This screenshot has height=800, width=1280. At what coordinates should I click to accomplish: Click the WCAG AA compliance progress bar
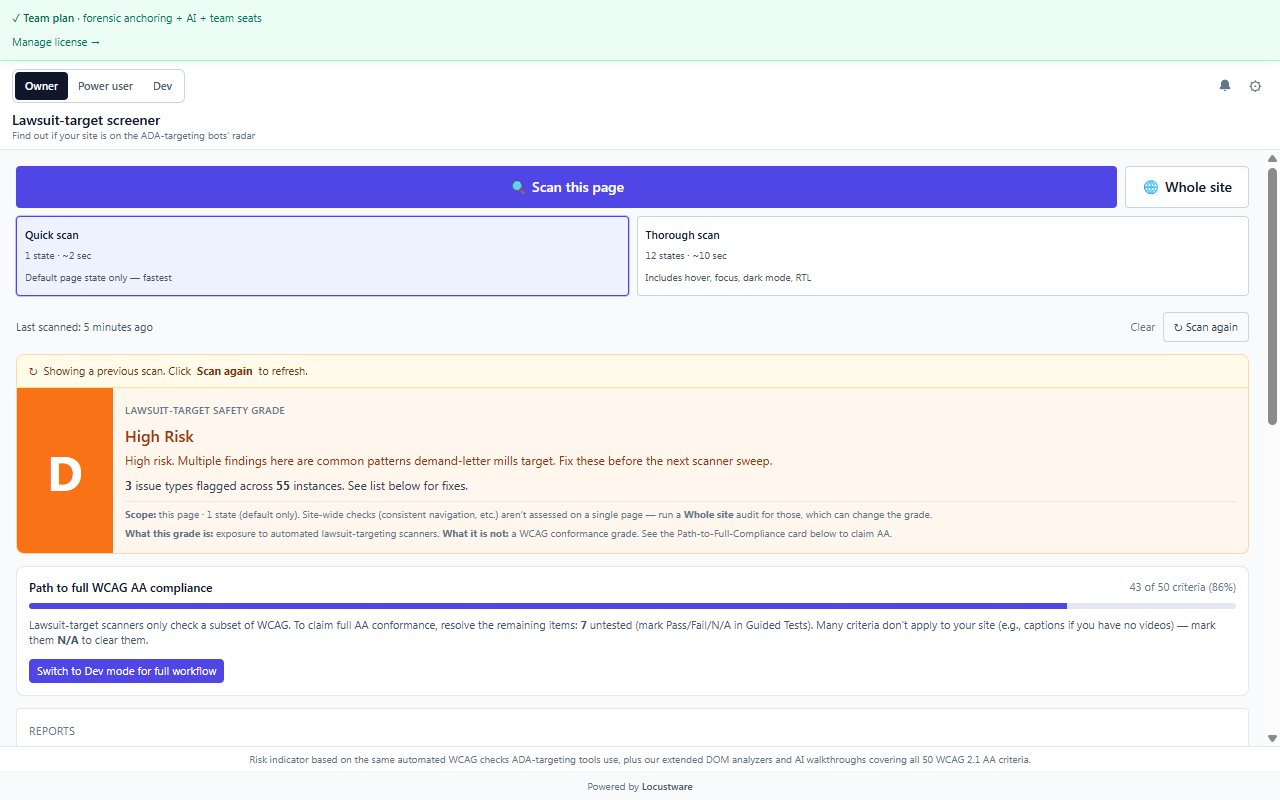pyautogui.click(x=632, y=606)
